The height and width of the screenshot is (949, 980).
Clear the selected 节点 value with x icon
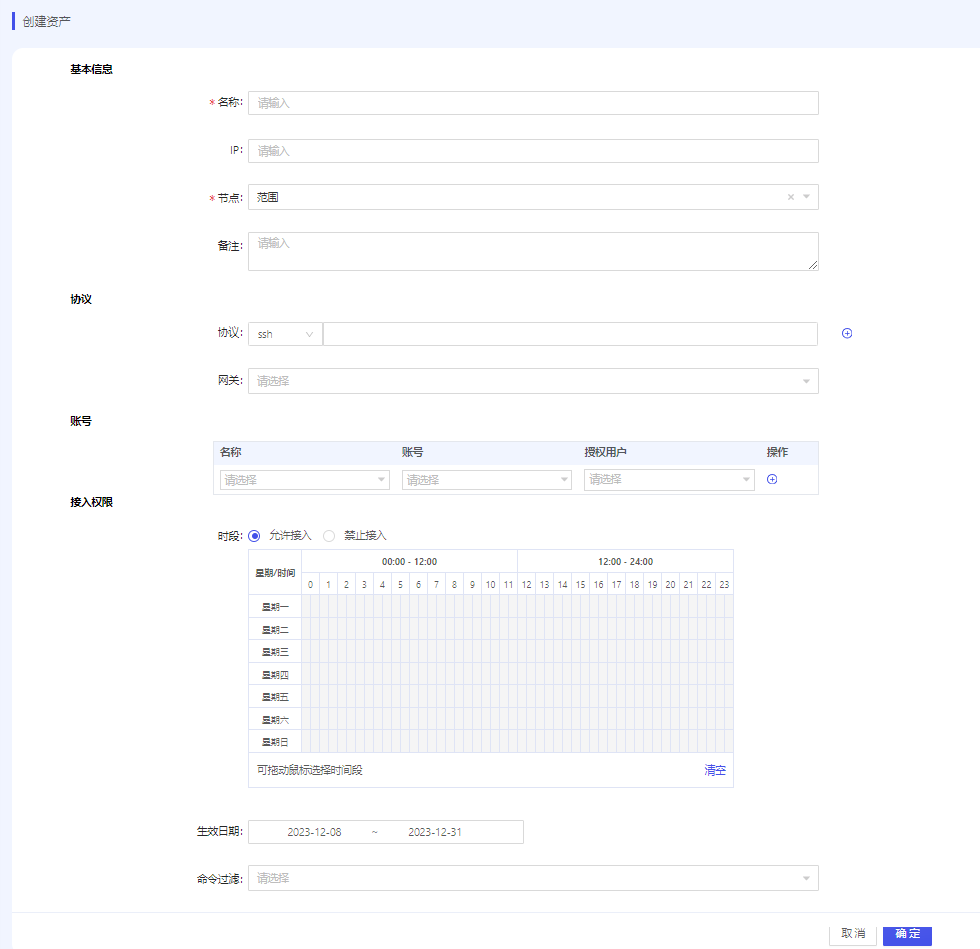(x=790, y=197)
